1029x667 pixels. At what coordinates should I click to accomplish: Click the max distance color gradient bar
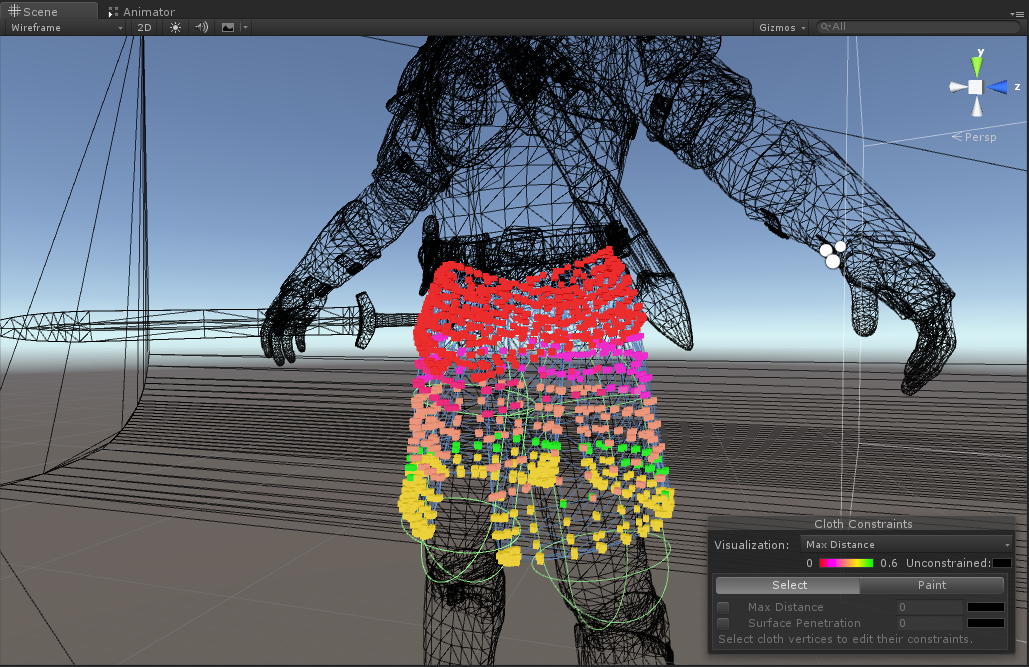846,563
